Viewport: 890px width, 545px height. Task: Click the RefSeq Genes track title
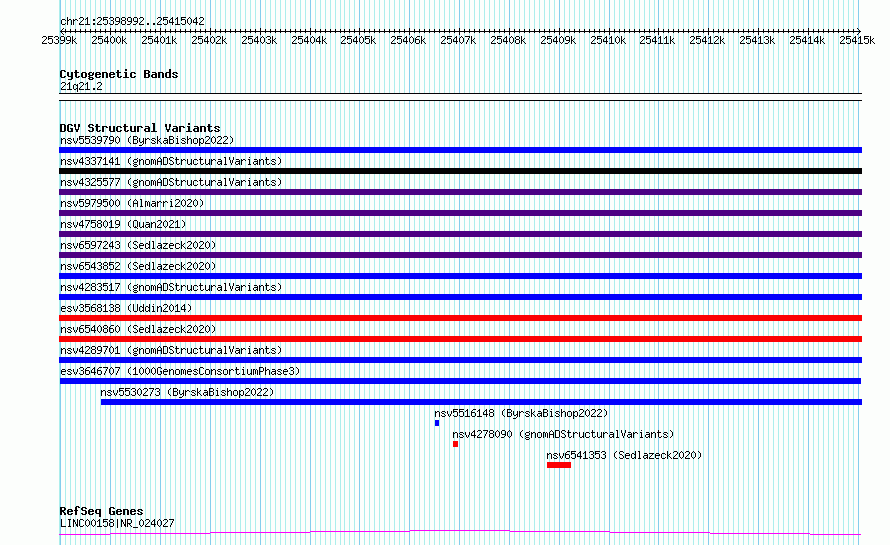pos(101,512)
